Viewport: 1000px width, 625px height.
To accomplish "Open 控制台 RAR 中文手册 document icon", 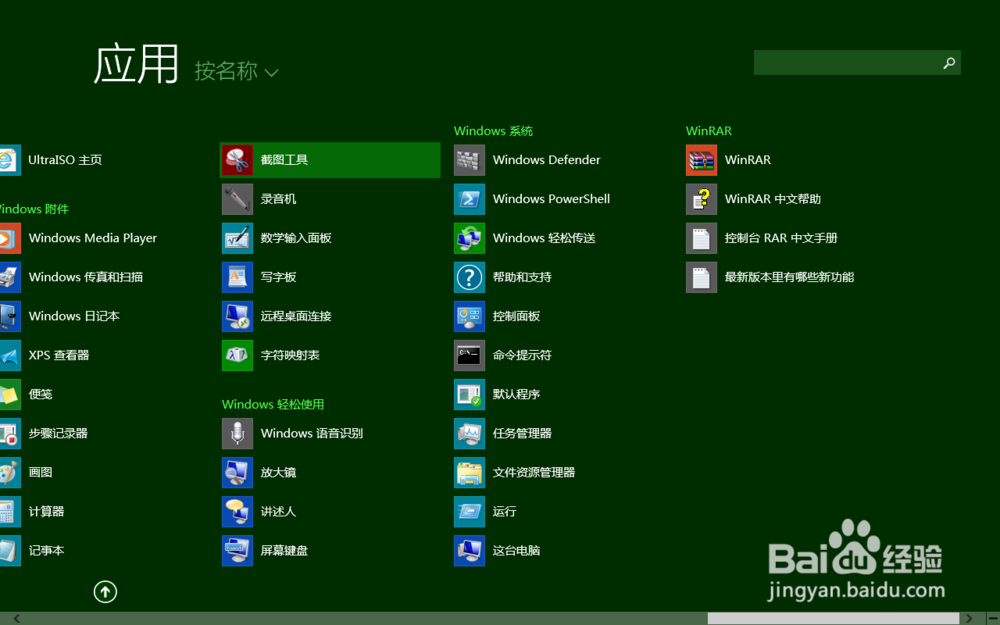I will 702,238.
